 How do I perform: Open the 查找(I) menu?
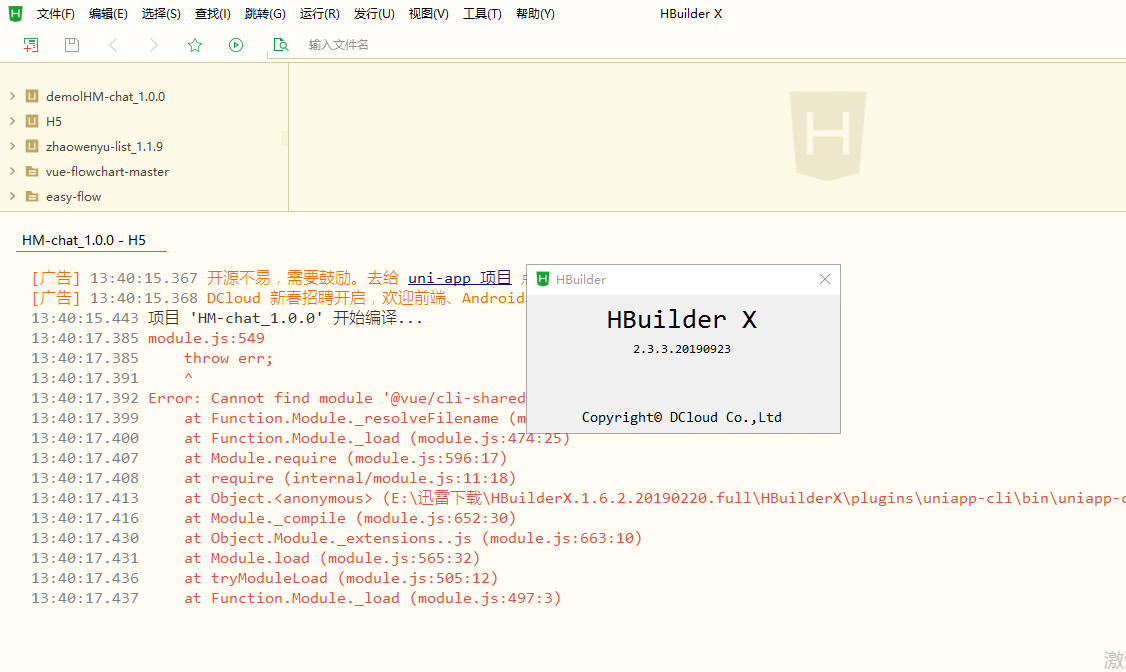pyautogui.click(x=213, y=14)
